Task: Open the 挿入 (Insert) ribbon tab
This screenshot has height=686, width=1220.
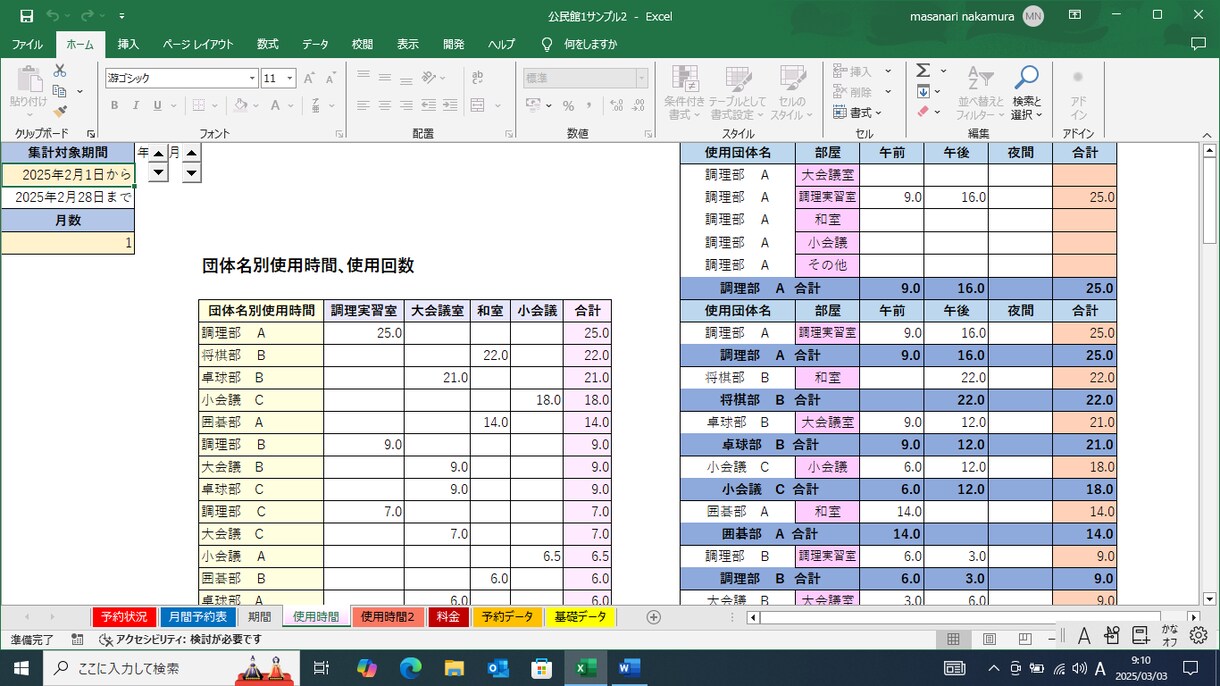Action: (128, 44)
